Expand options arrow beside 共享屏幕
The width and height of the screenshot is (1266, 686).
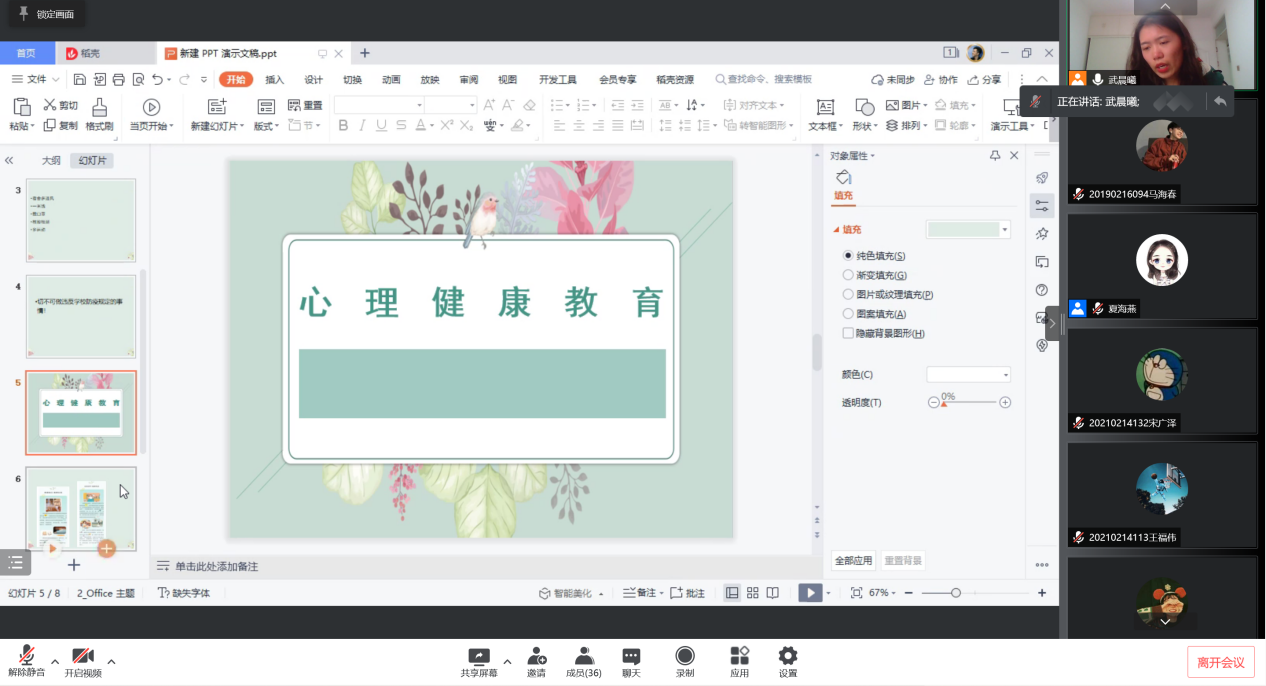[507, 661]
